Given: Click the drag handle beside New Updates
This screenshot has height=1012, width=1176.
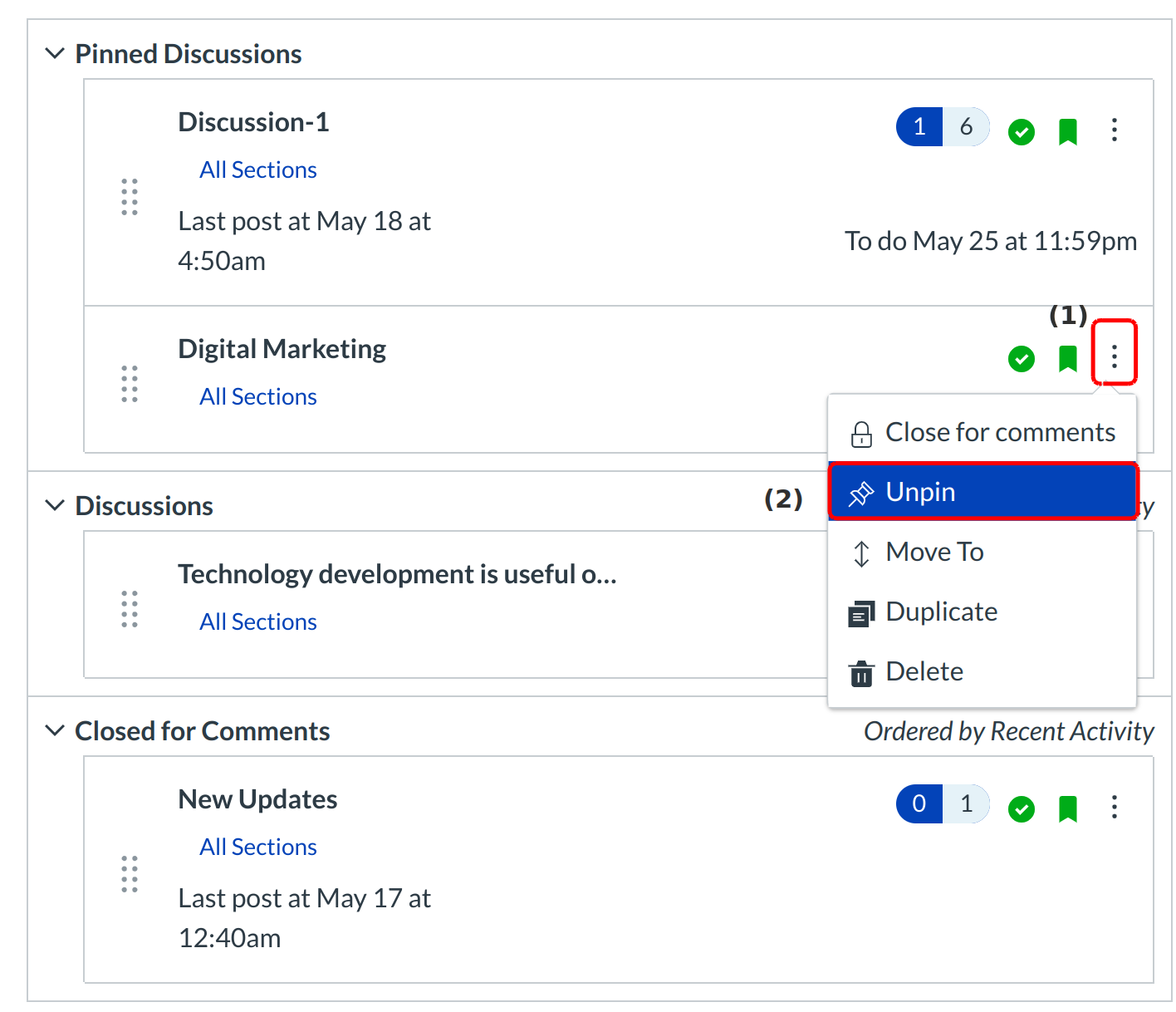Looking at the screenshot, I should tap(128, 875).
